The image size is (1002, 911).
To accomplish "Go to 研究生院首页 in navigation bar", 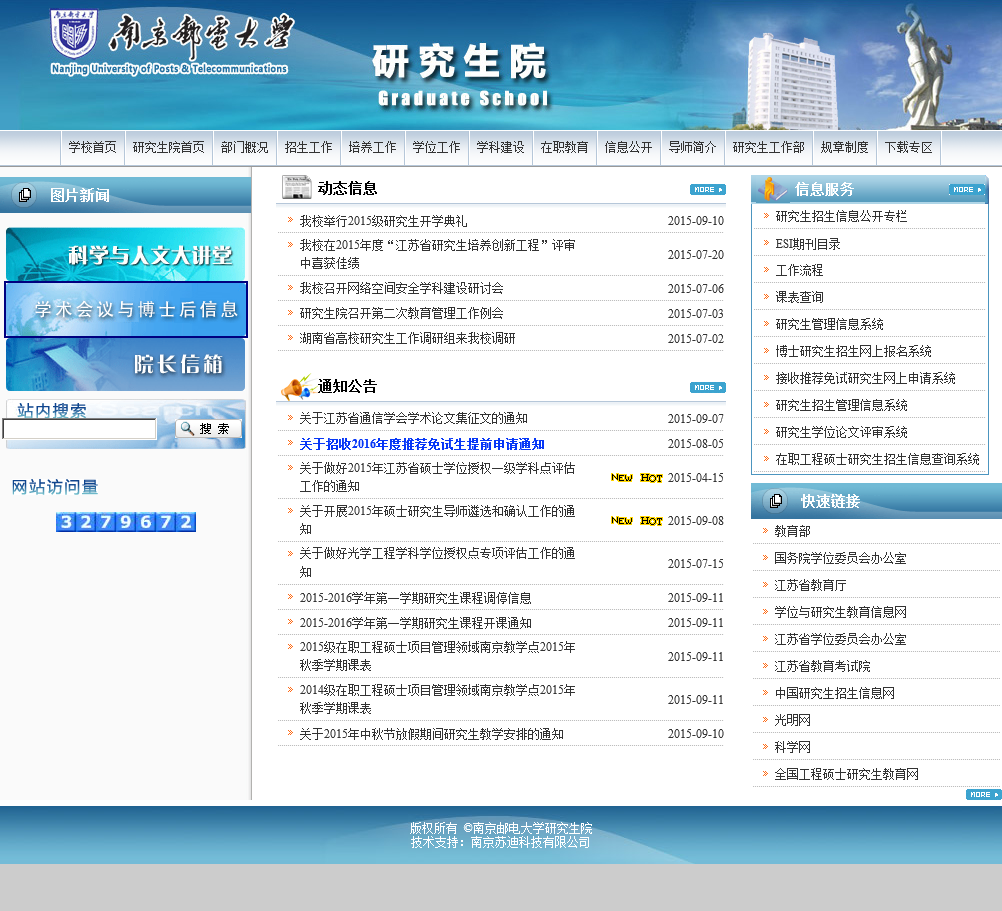I will coord(168,148).
